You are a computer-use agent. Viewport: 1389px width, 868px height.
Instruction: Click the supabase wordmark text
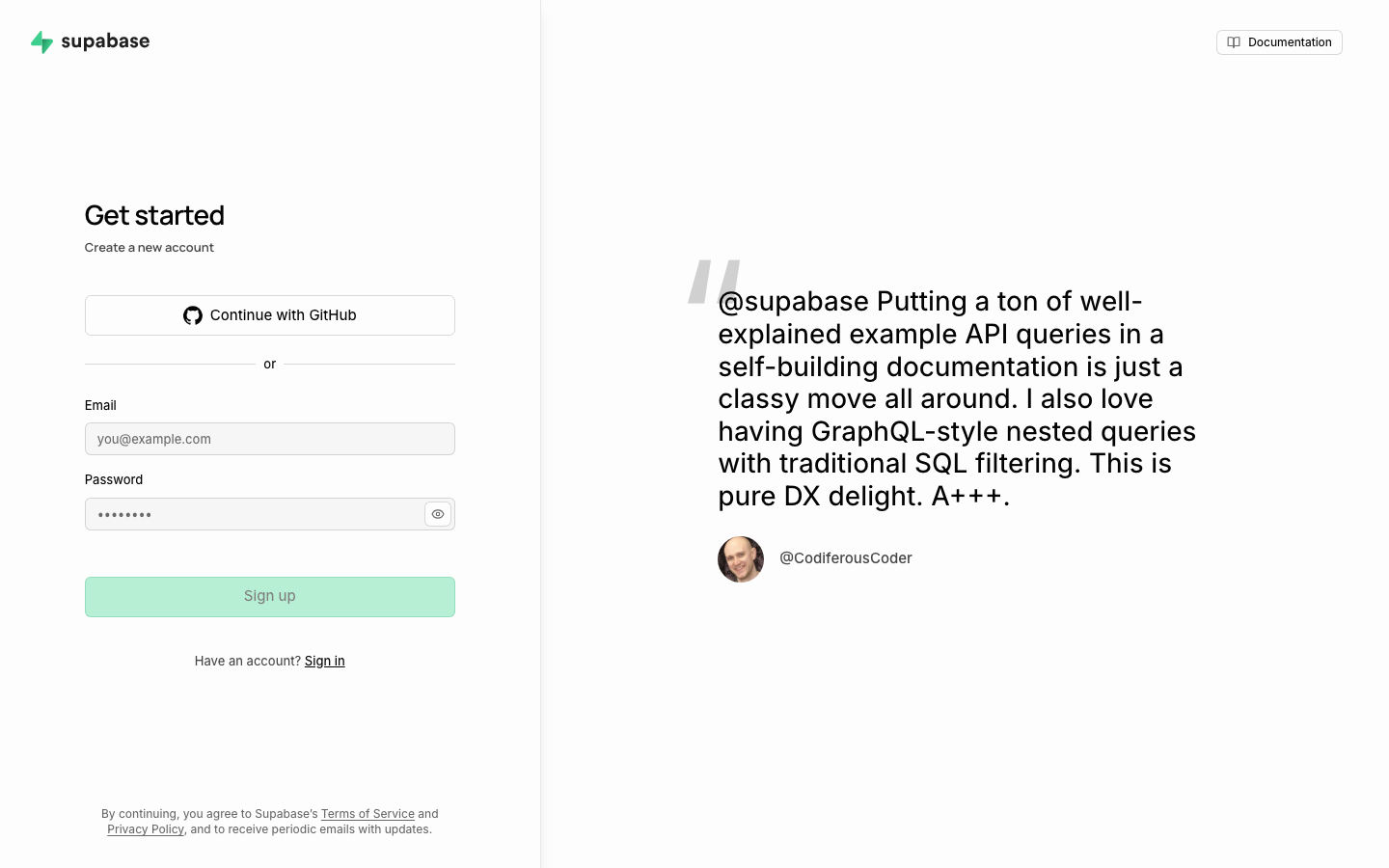pyautogui.click(x=105, y=41)
